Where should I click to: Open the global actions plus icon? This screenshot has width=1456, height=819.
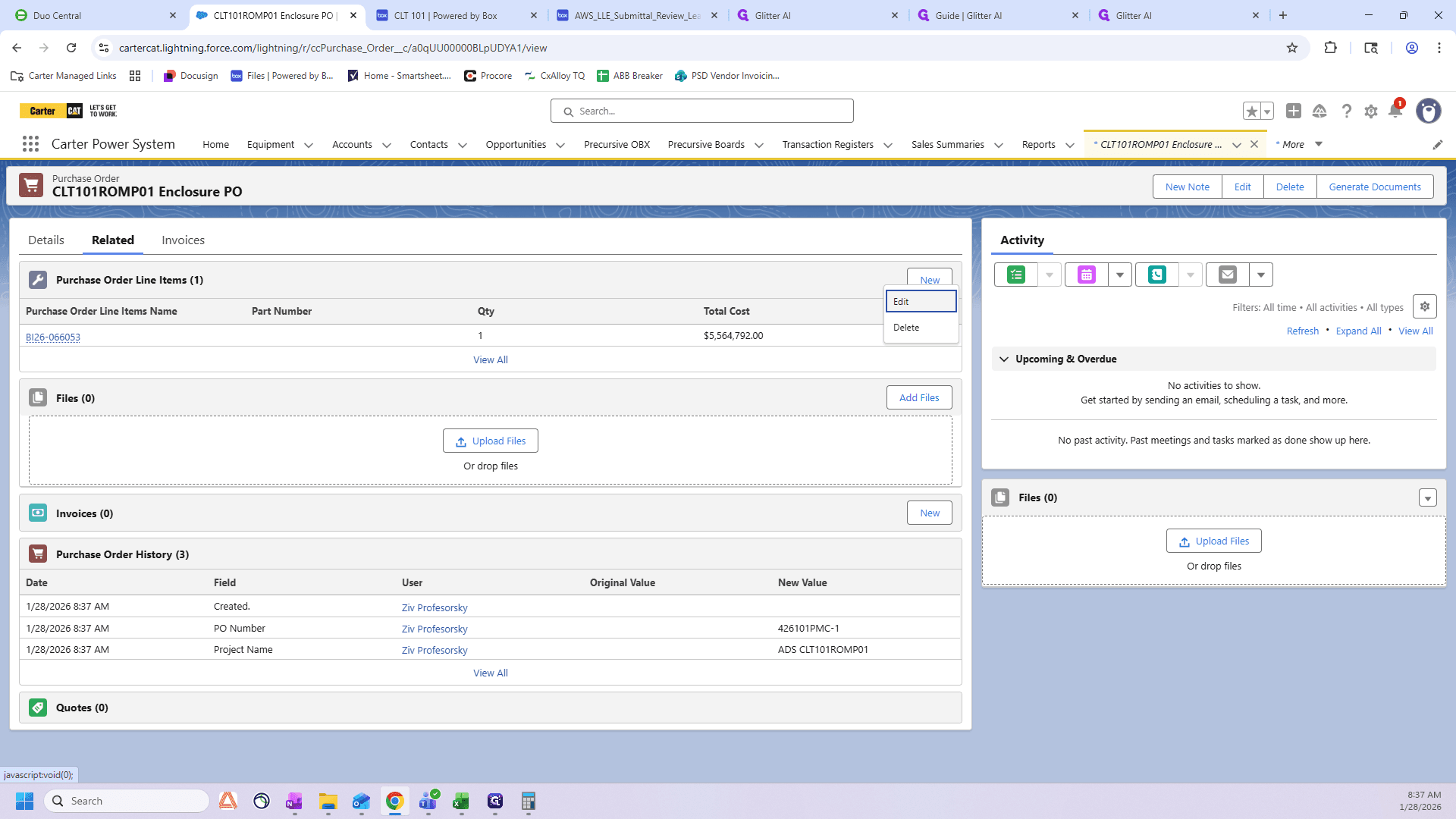[1294, 111]
